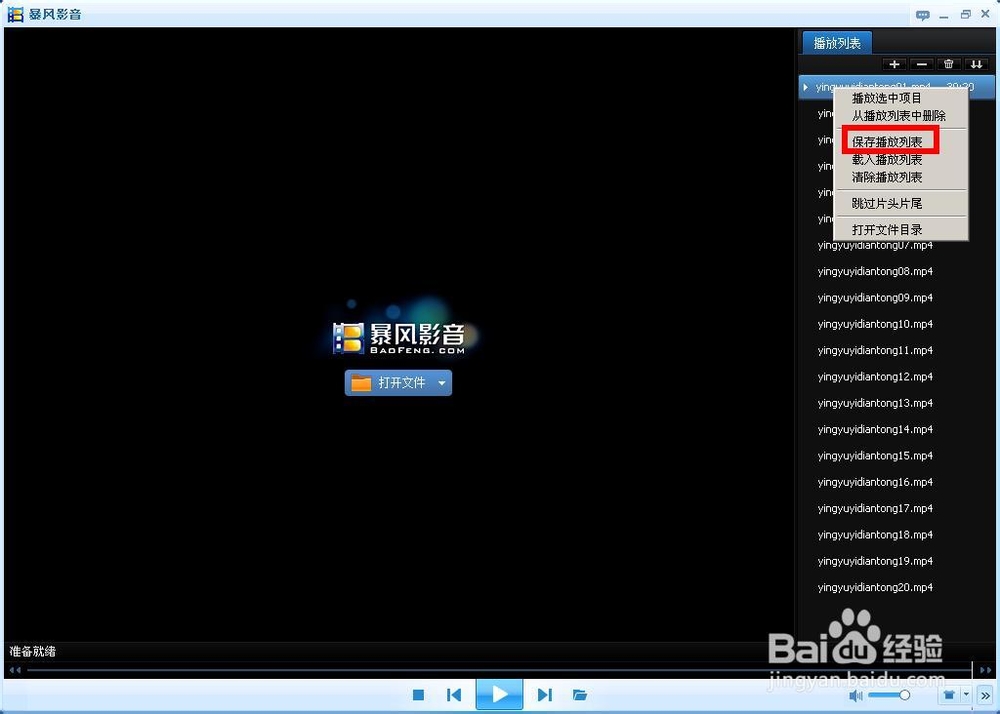Click on the playback seek bar
Image resolution: width=1000 pixels, height=714 pixels.
499,670
